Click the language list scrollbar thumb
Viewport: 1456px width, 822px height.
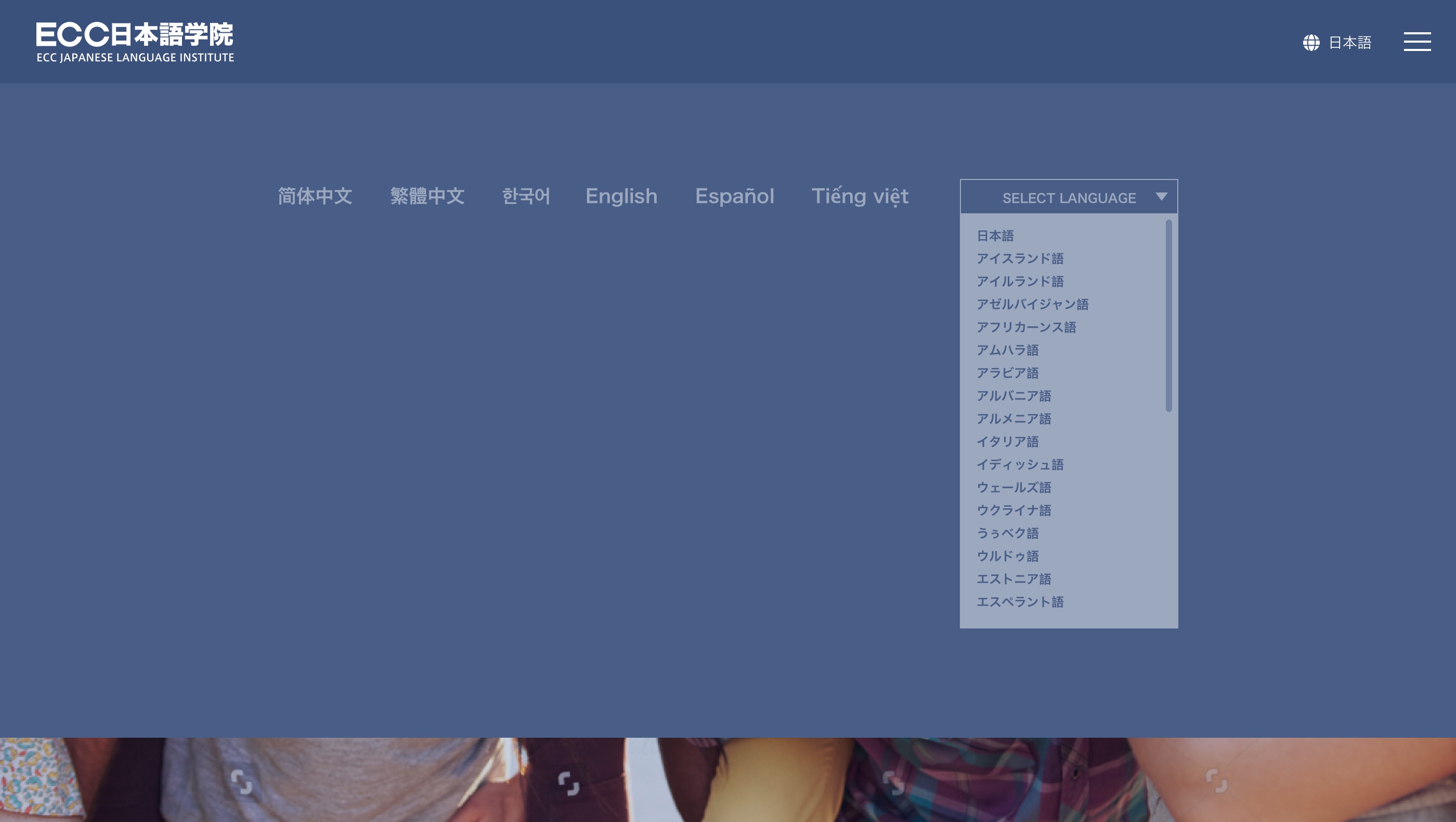(x=1168, y=316)
